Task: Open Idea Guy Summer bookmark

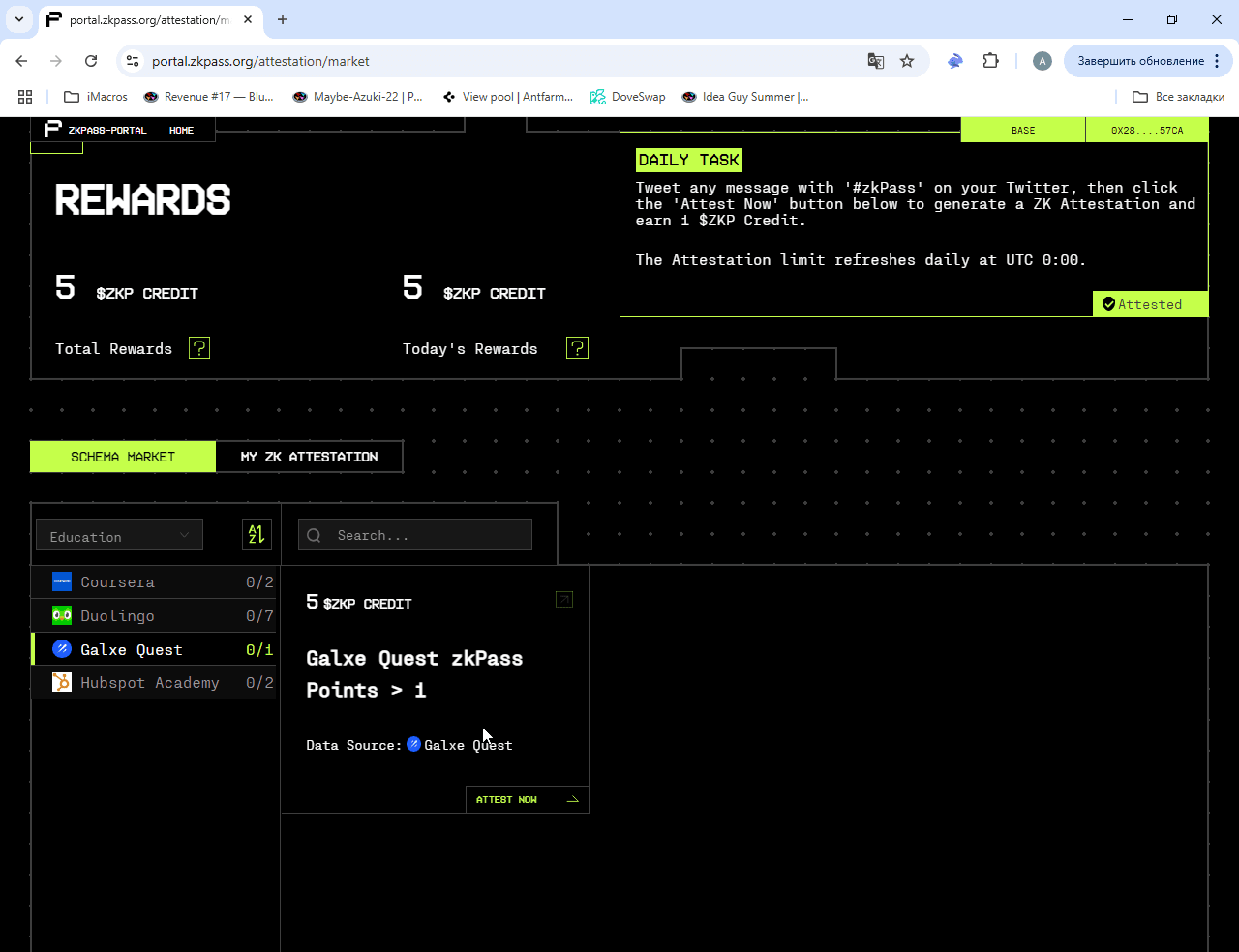Action: (745, 97)
